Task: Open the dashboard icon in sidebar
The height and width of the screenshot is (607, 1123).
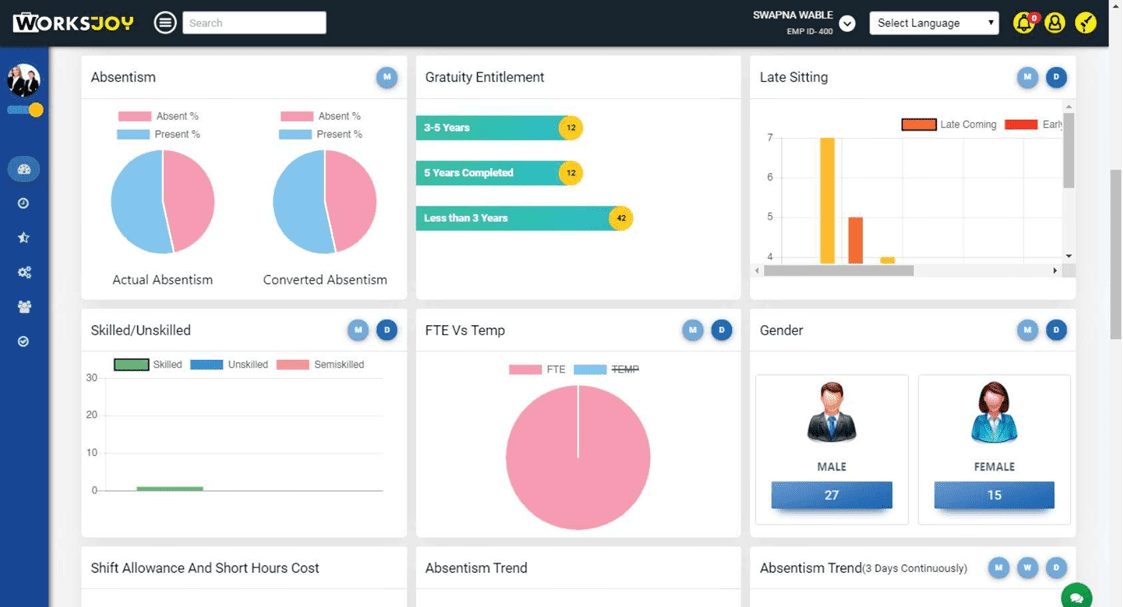Action: (x=23, y=169)
